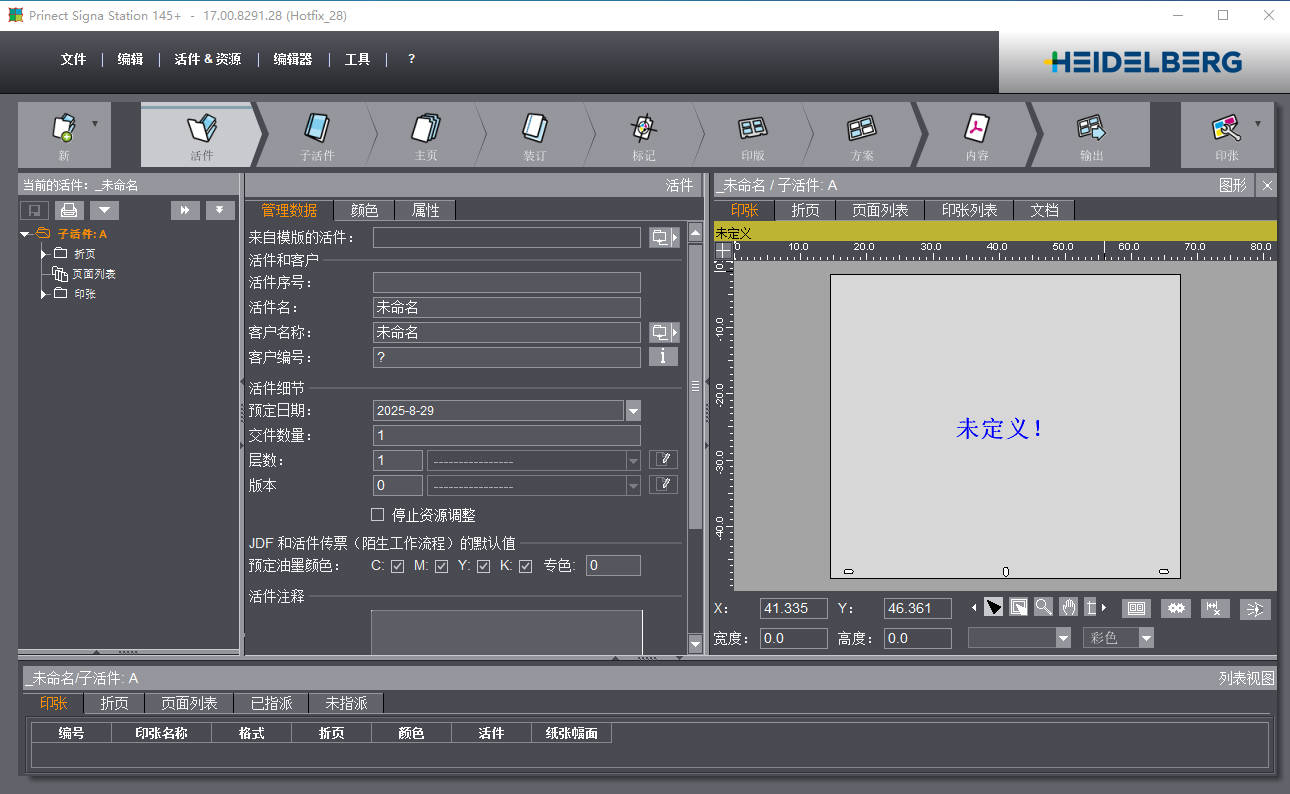Switch to the 颜色 tab

(x=364, y=210)
